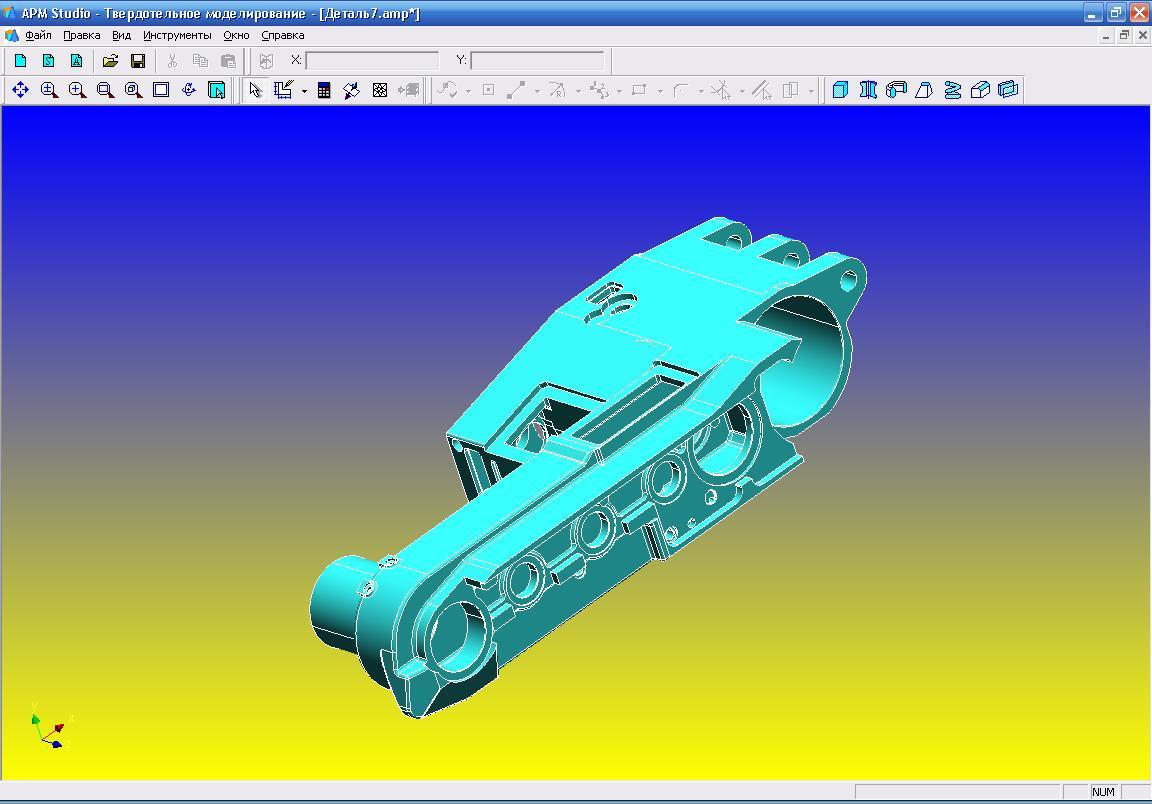Open the dropdown arrow beside the sketch icon
1152x804 pixels.
coord(303,91)
